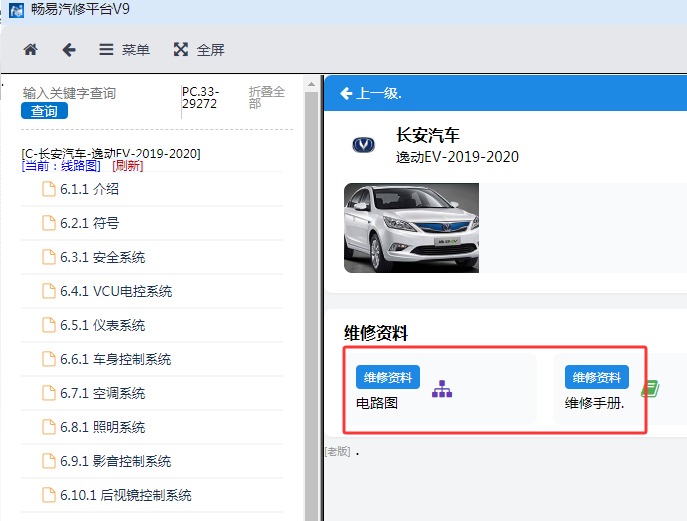
Task: Click the Changan car brand logo
Action: coord(364,145)
